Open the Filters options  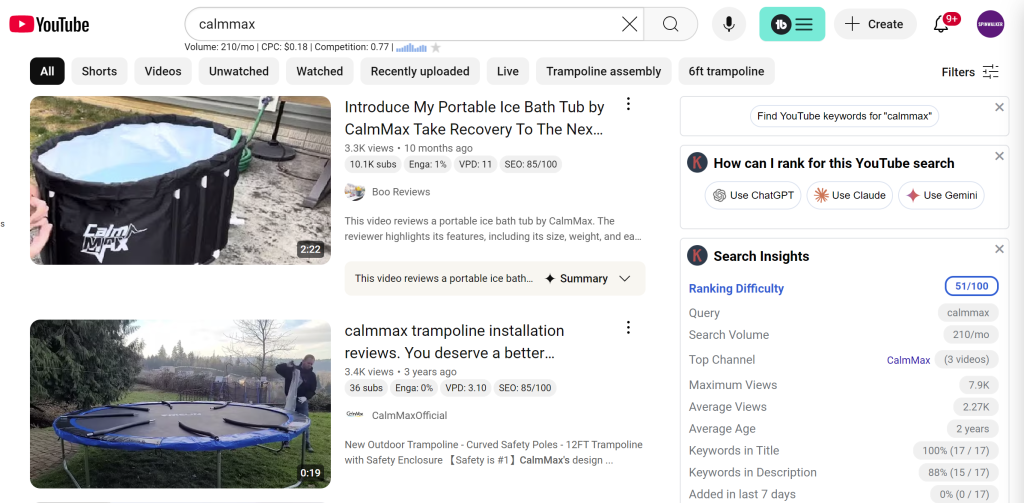coord(970,71)
